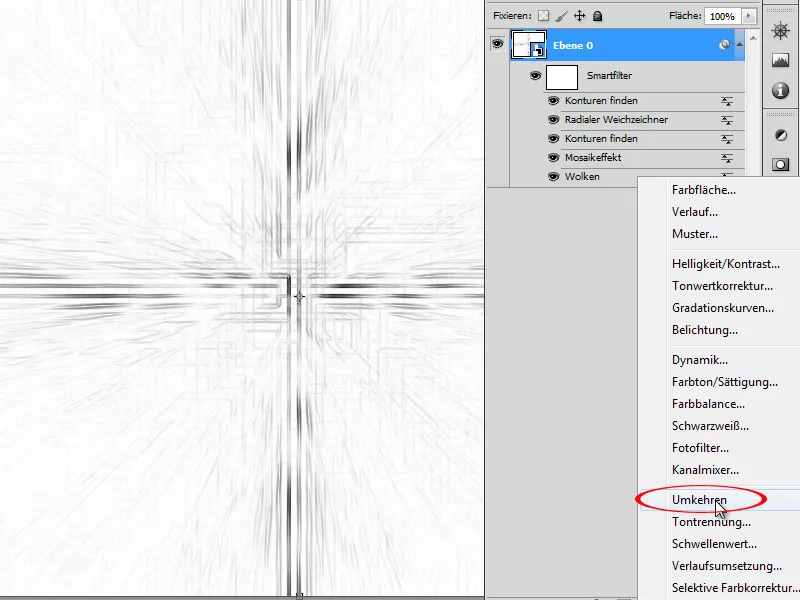Open the Histogram panel icon
800x600 pixels.
click(x=780, y=61)
